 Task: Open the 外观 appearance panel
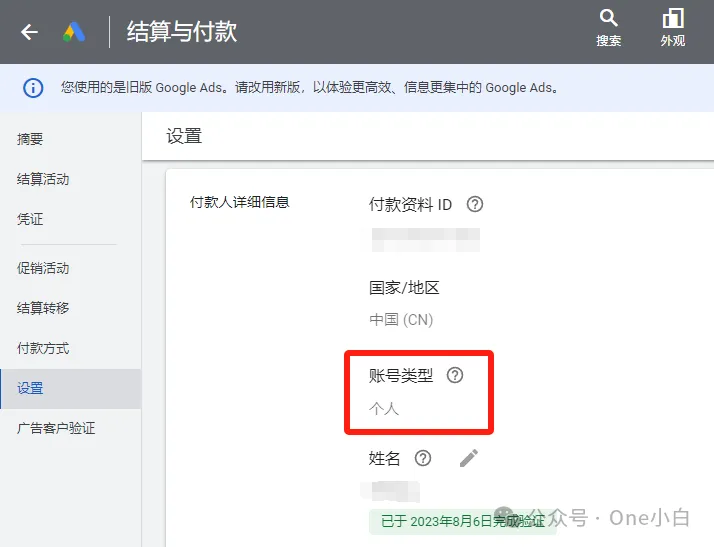pos(673,28)
